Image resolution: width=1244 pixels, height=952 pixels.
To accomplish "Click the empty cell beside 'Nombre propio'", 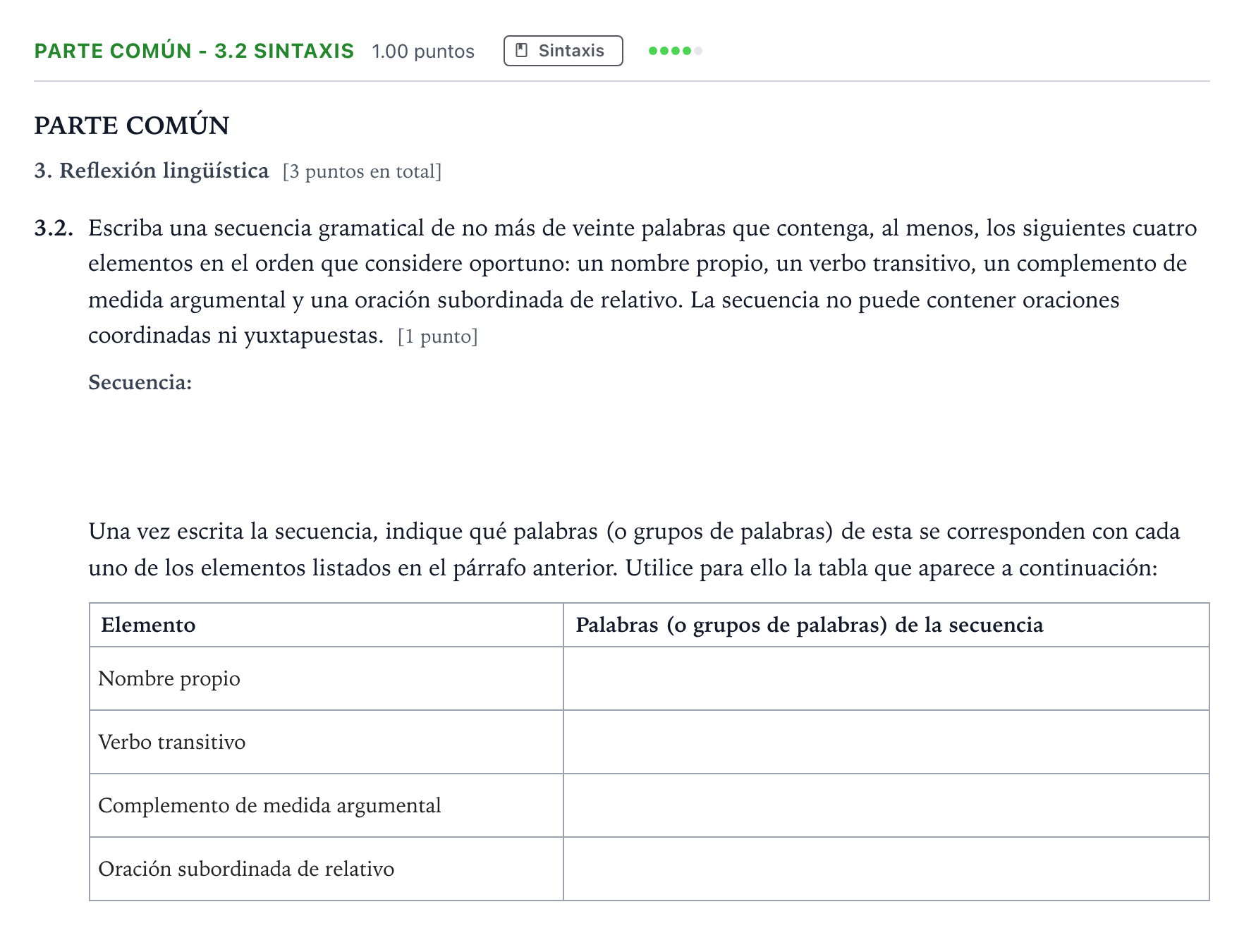I will pyautogui.click(x=886, y=678).
